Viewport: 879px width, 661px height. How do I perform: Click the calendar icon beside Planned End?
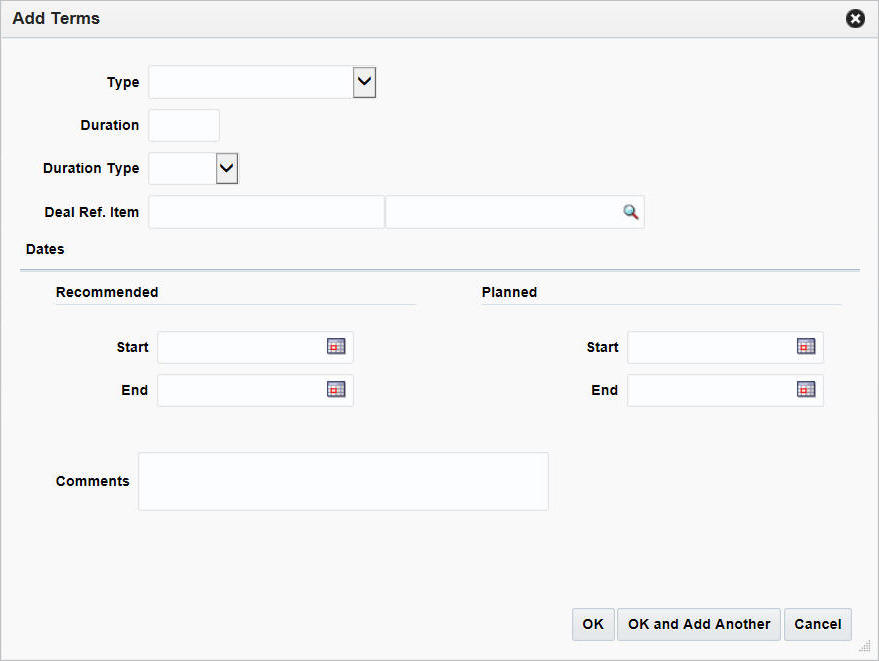pyautogui.click(x=807, y=390)
